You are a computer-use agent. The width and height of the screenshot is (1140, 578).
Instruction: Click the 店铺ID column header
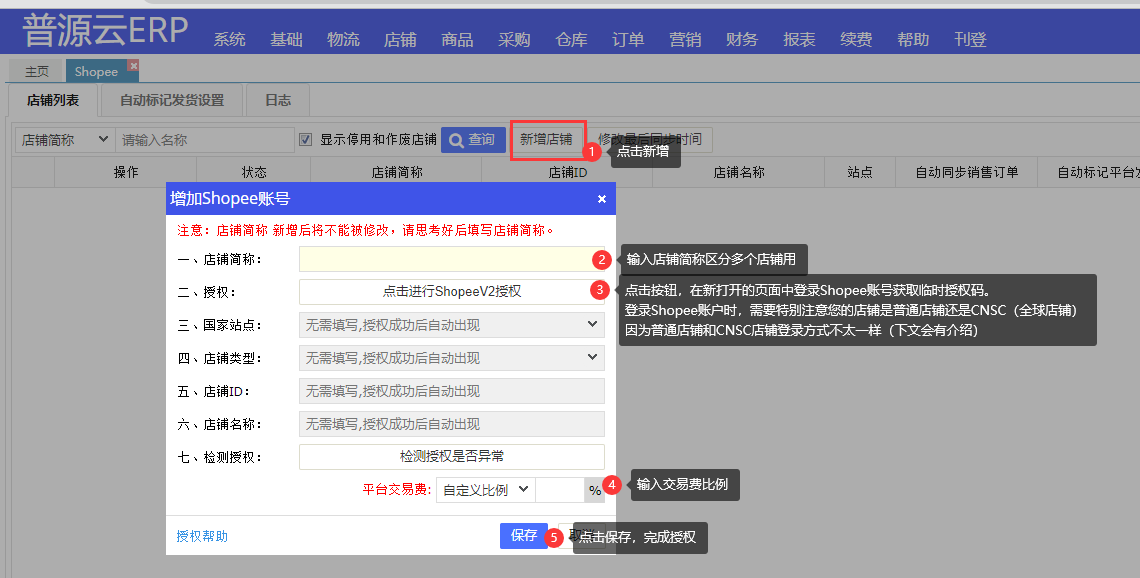(567, 172)
